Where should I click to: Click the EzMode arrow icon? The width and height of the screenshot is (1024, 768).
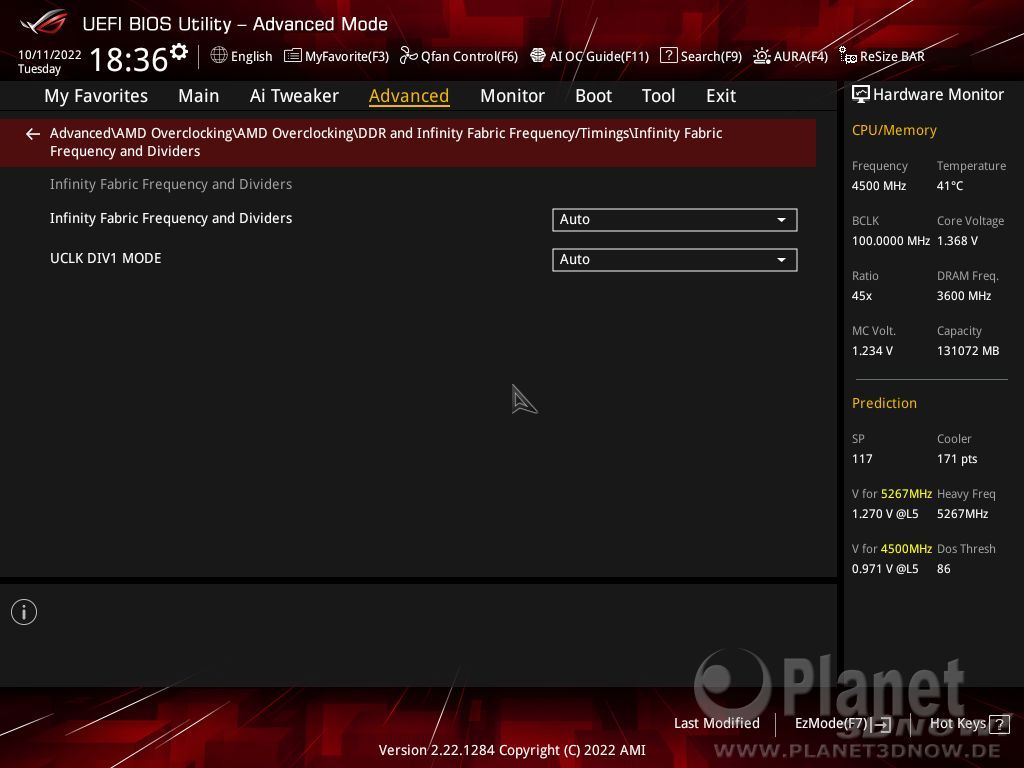882,724
